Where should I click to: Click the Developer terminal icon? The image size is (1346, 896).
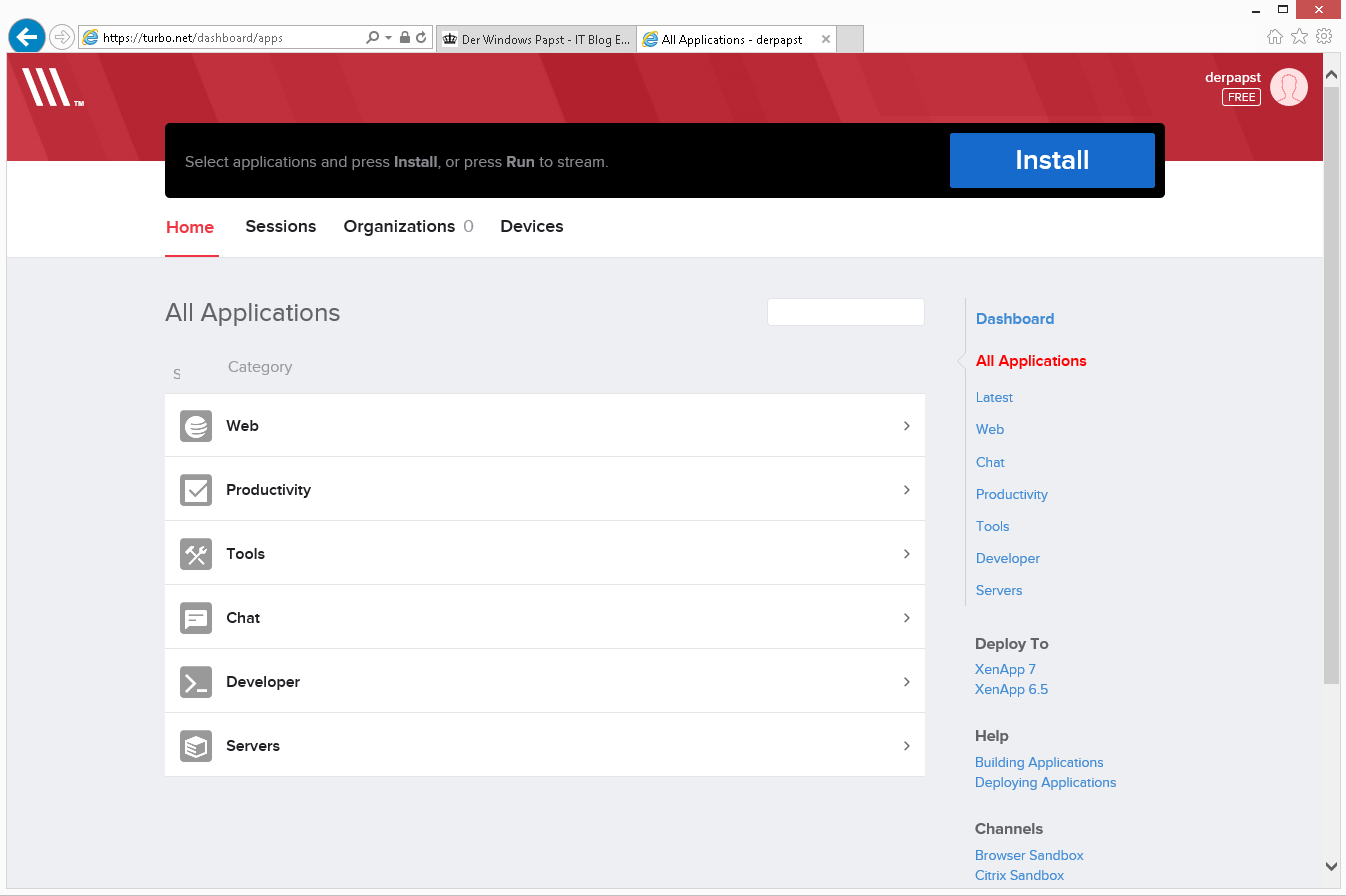196,682
